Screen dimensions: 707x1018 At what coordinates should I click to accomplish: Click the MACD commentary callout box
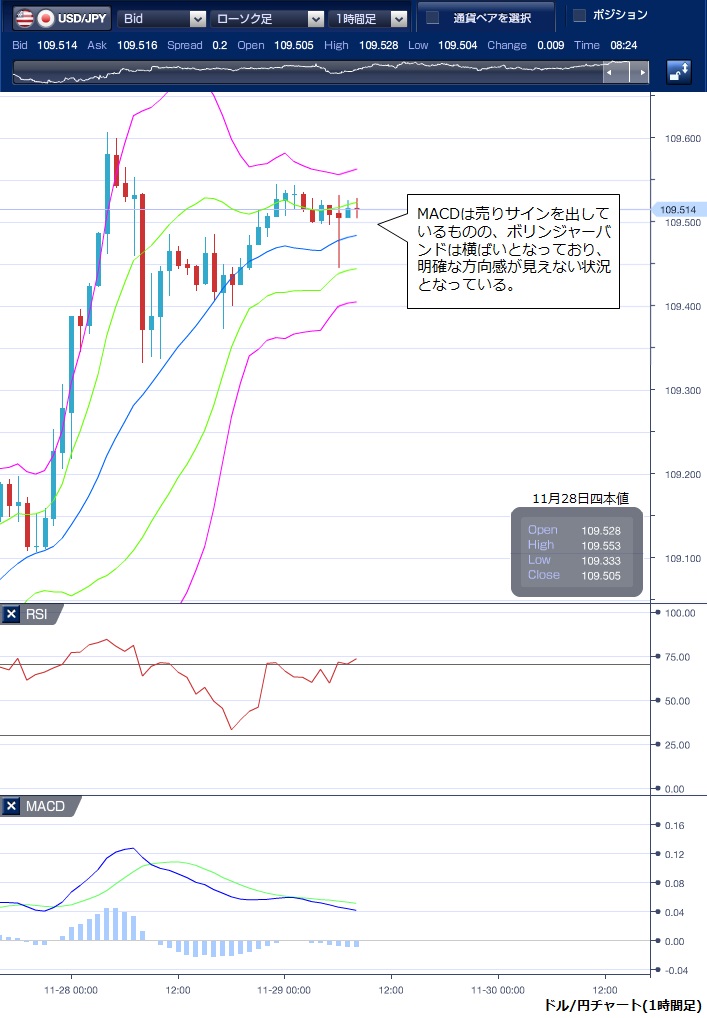514,250
